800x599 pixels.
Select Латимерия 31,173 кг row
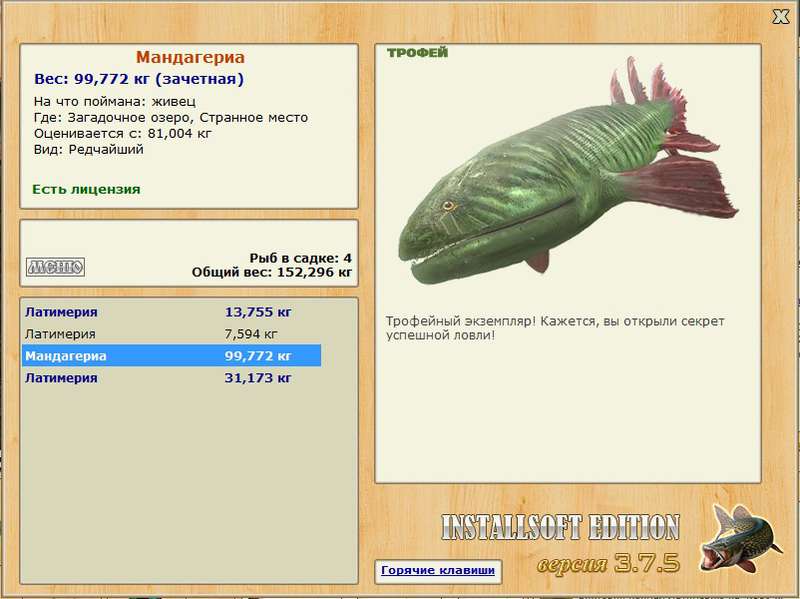[x=171, y=378]
